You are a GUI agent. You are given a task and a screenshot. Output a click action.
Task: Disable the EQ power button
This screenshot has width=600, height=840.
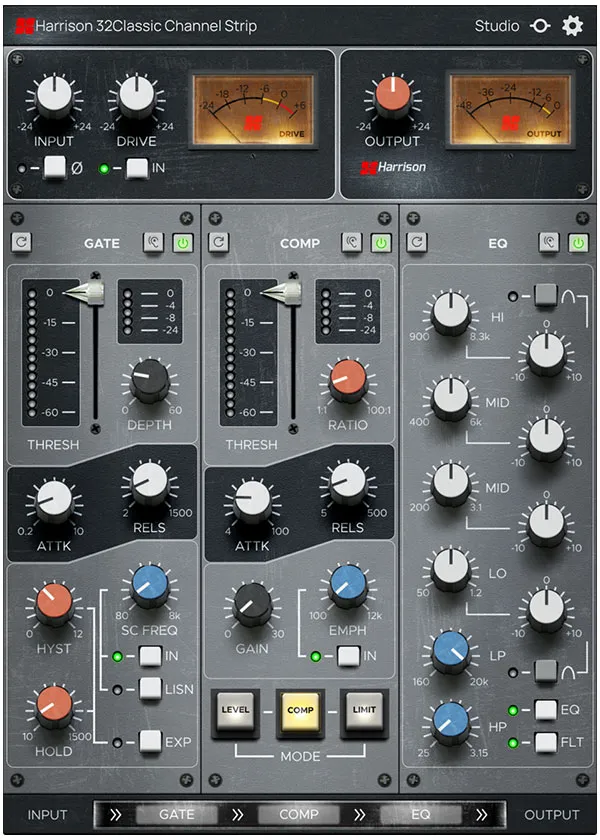point(577,242)
